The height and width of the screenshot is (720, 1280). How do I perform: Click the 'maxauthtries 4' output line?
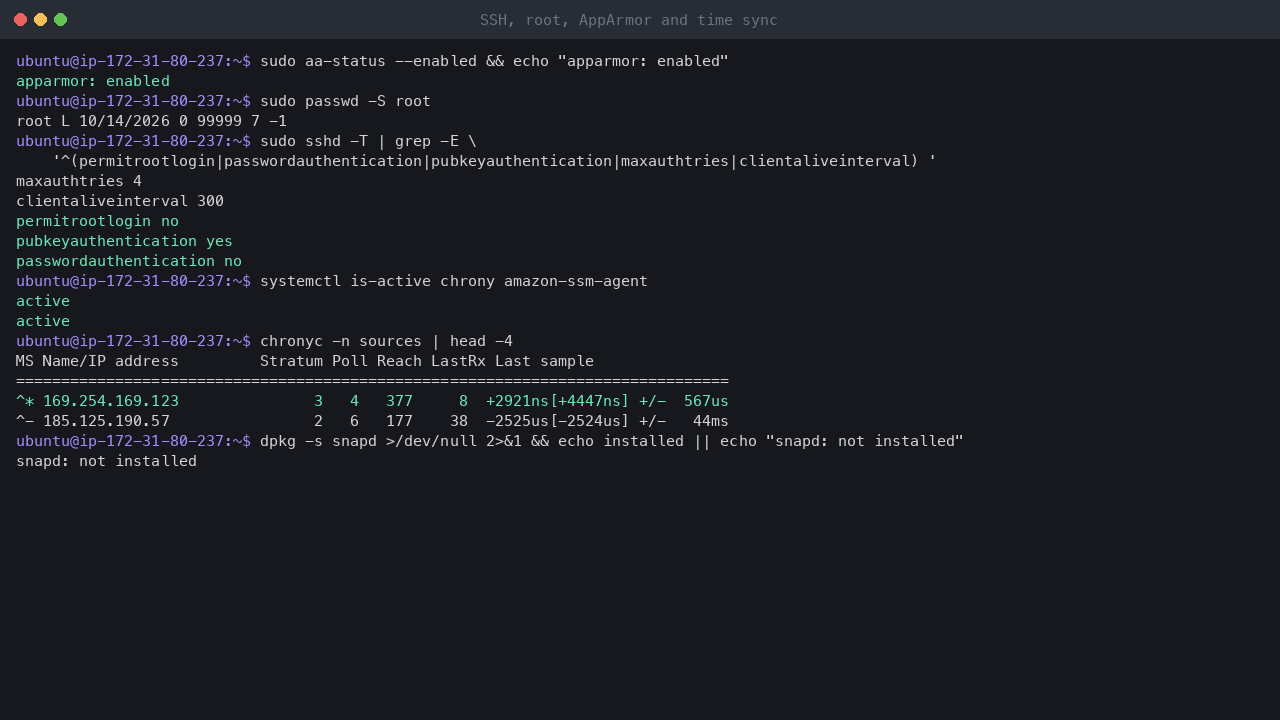click(x=79, y=181)
